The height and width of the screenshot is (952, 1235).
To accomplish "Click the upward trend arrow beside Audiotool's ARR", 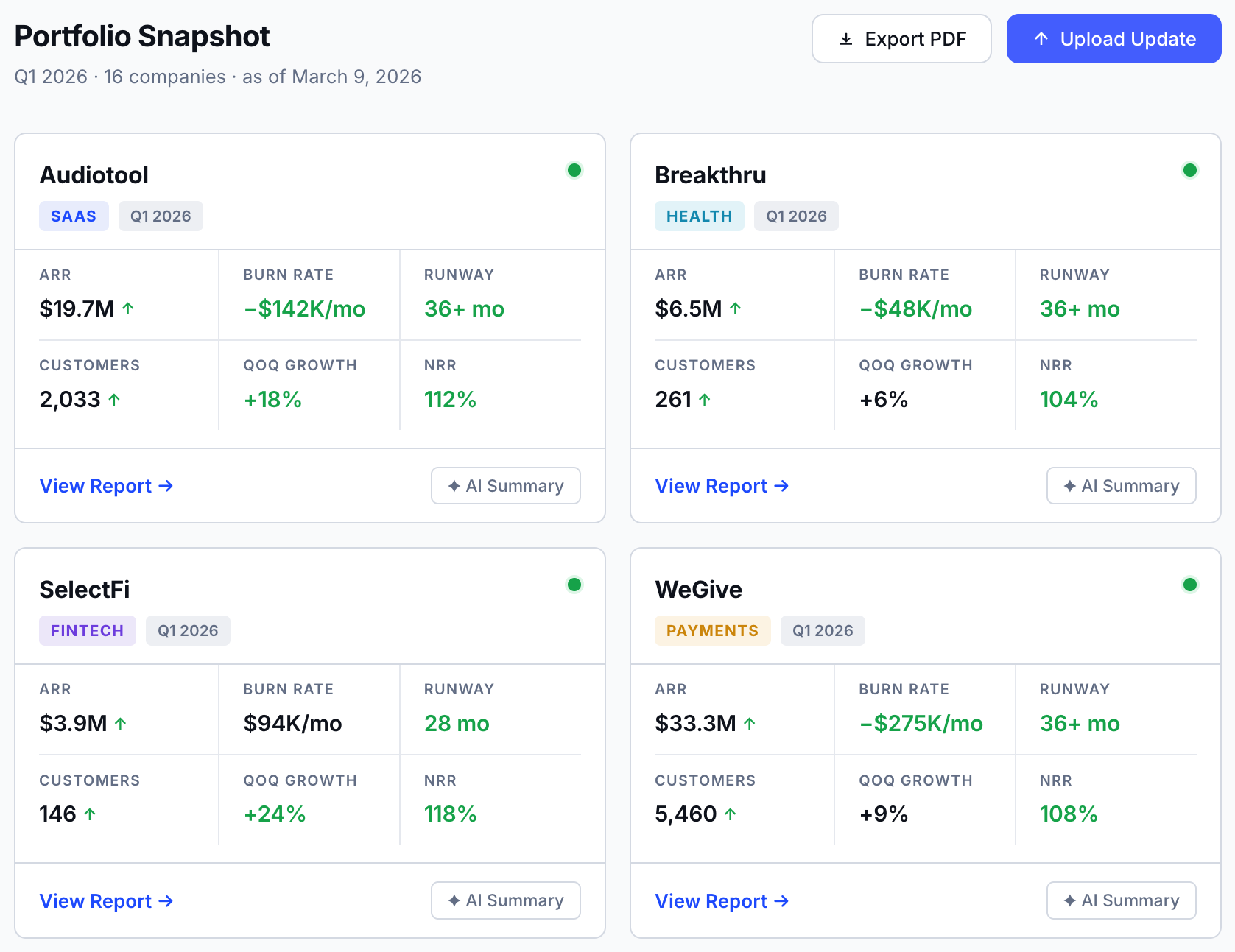I will click(129, 307).
